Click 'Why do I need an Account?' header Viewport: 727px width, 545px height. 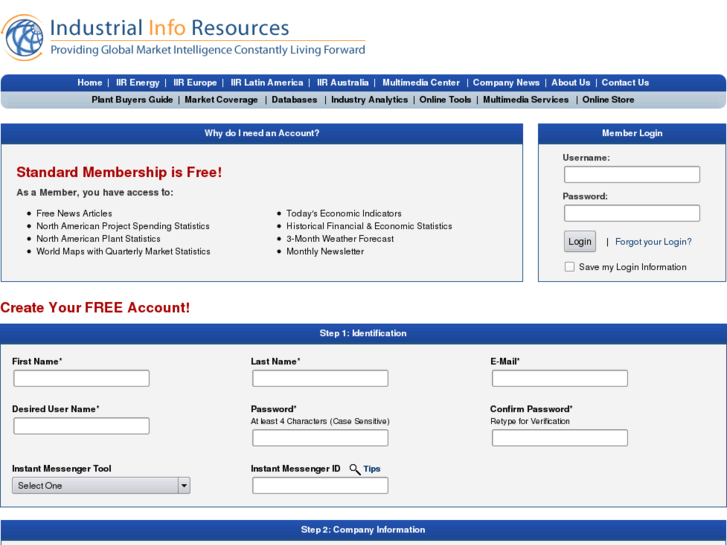262,133
